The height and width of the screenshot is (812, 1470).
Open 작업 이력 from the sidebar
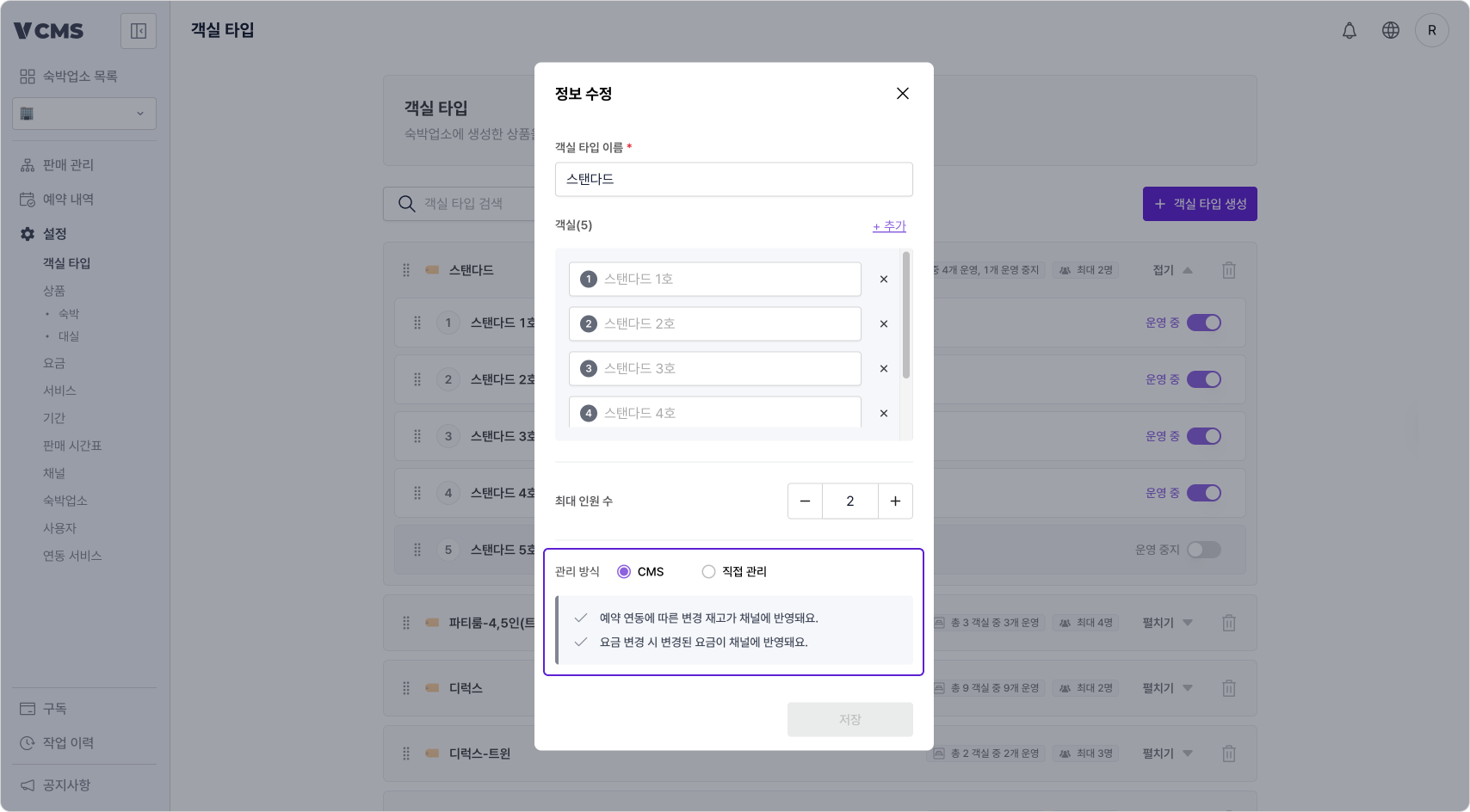(68, 742)
